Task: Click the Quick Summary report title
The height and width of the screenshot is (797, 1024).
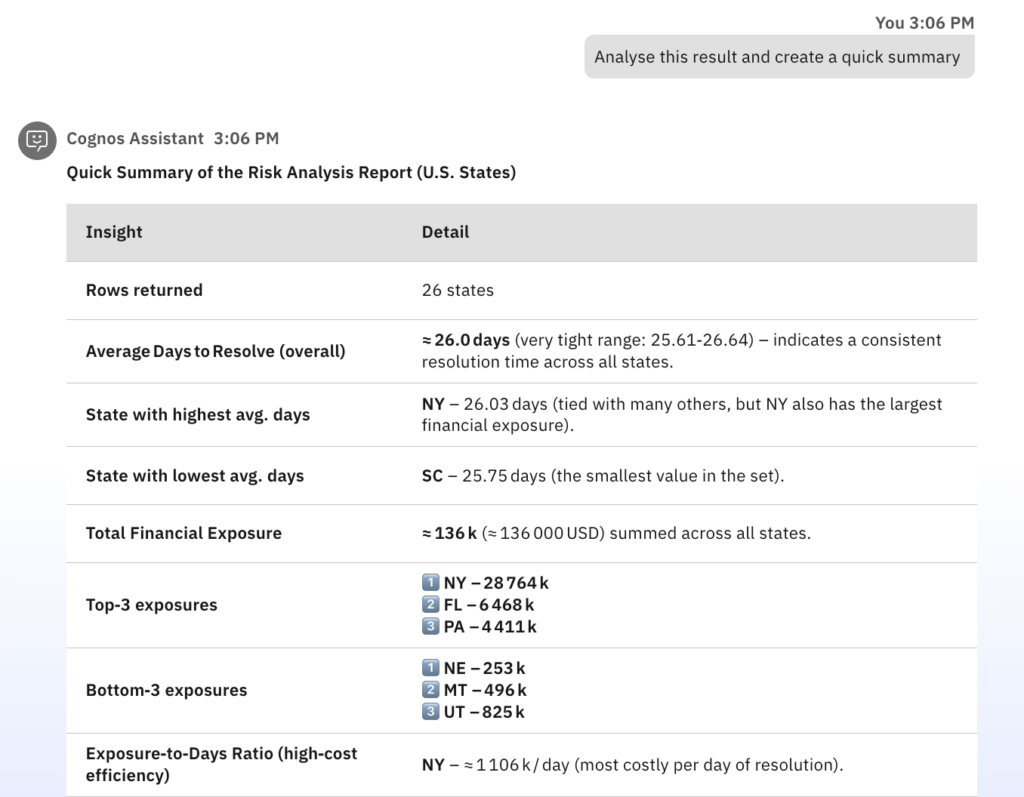Action: (291, 172)
